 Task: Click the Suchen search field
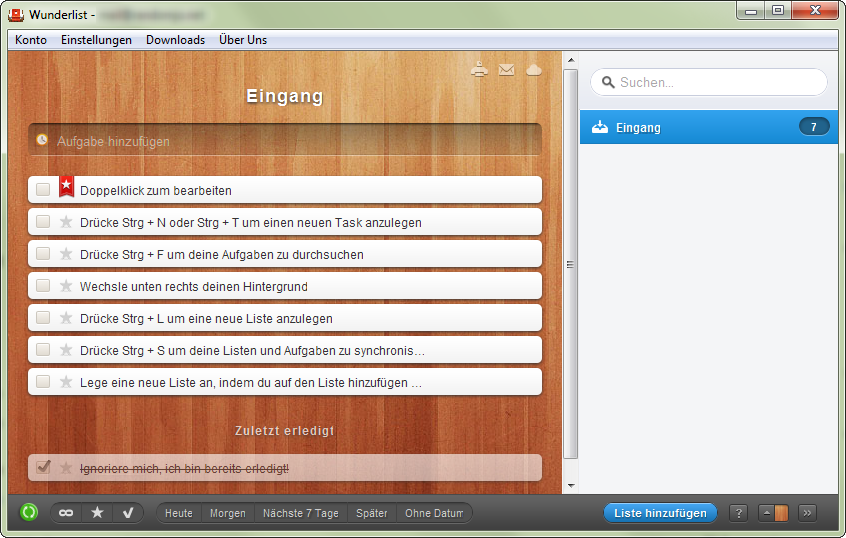pyautogui.click(x=708, y=82)
